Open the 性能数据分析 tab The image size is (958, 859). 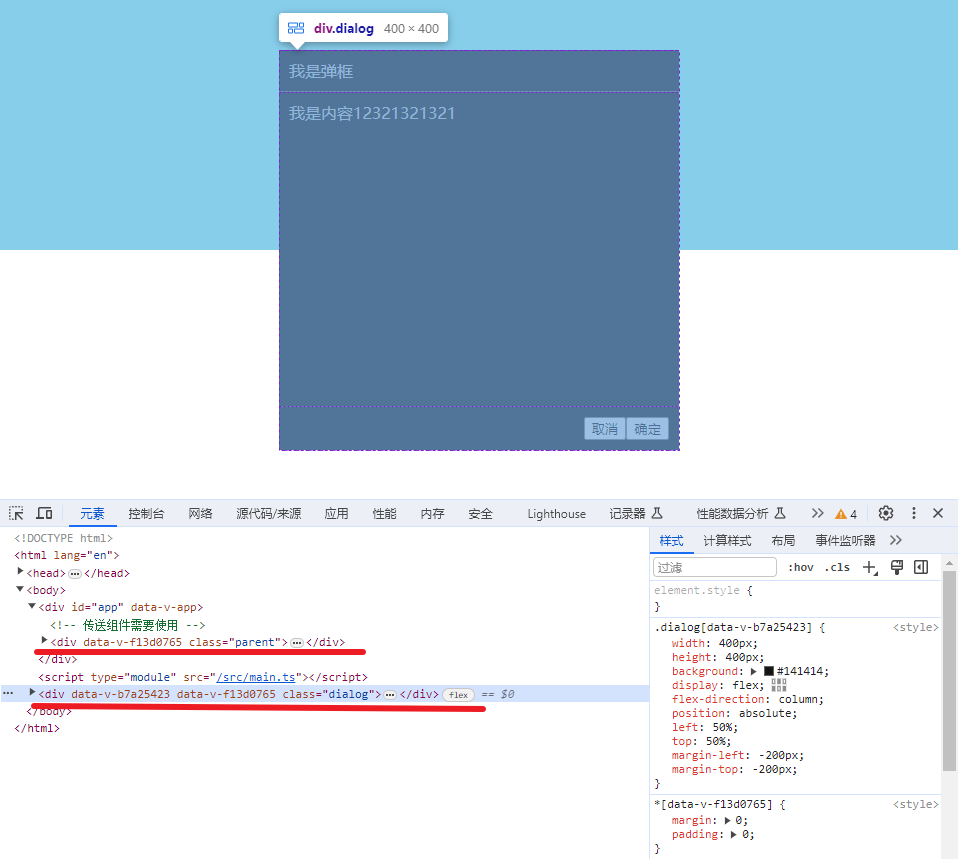pos(740,514)
